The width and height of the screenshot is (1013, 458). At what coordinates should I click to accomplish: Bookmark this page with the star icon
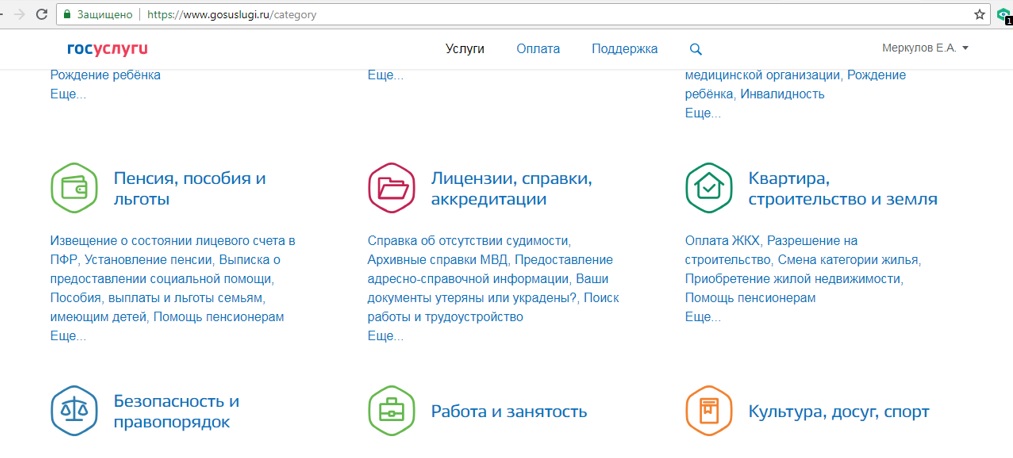(x=979, y=15)
